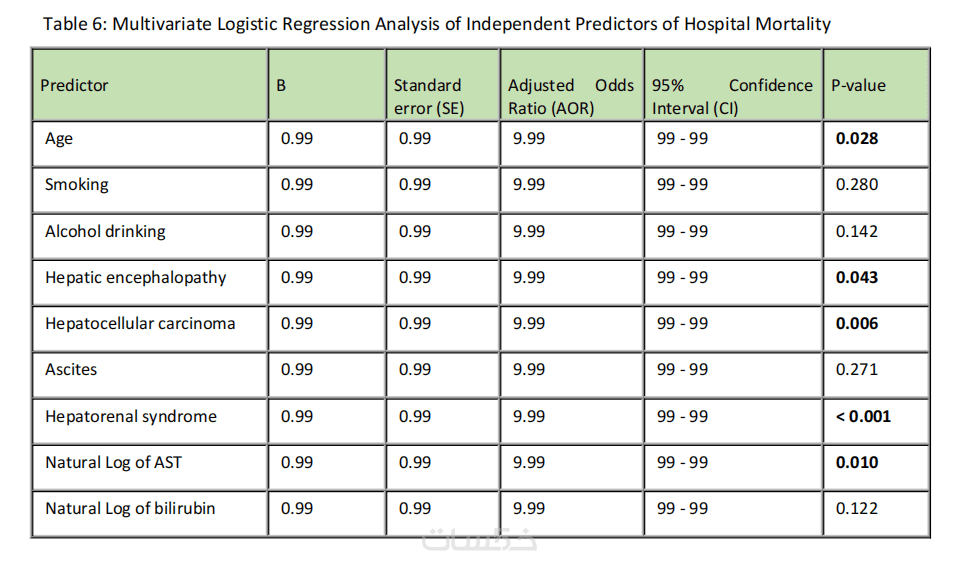
Task: Click the 'Natural Log of bilirubin' cell
Action: [130, 508]
